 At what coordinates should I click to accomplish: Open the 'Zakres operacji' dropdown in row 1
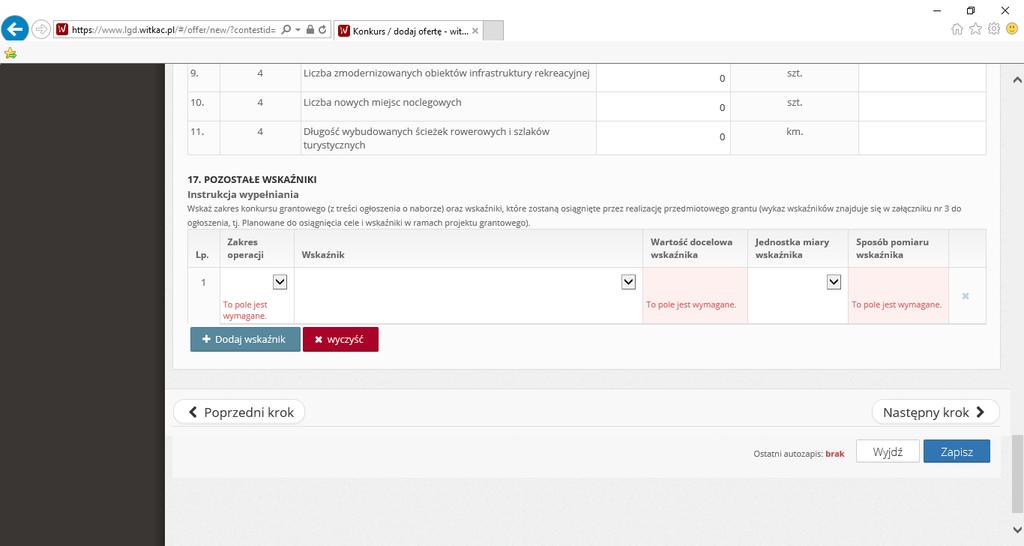click(280, 281)
